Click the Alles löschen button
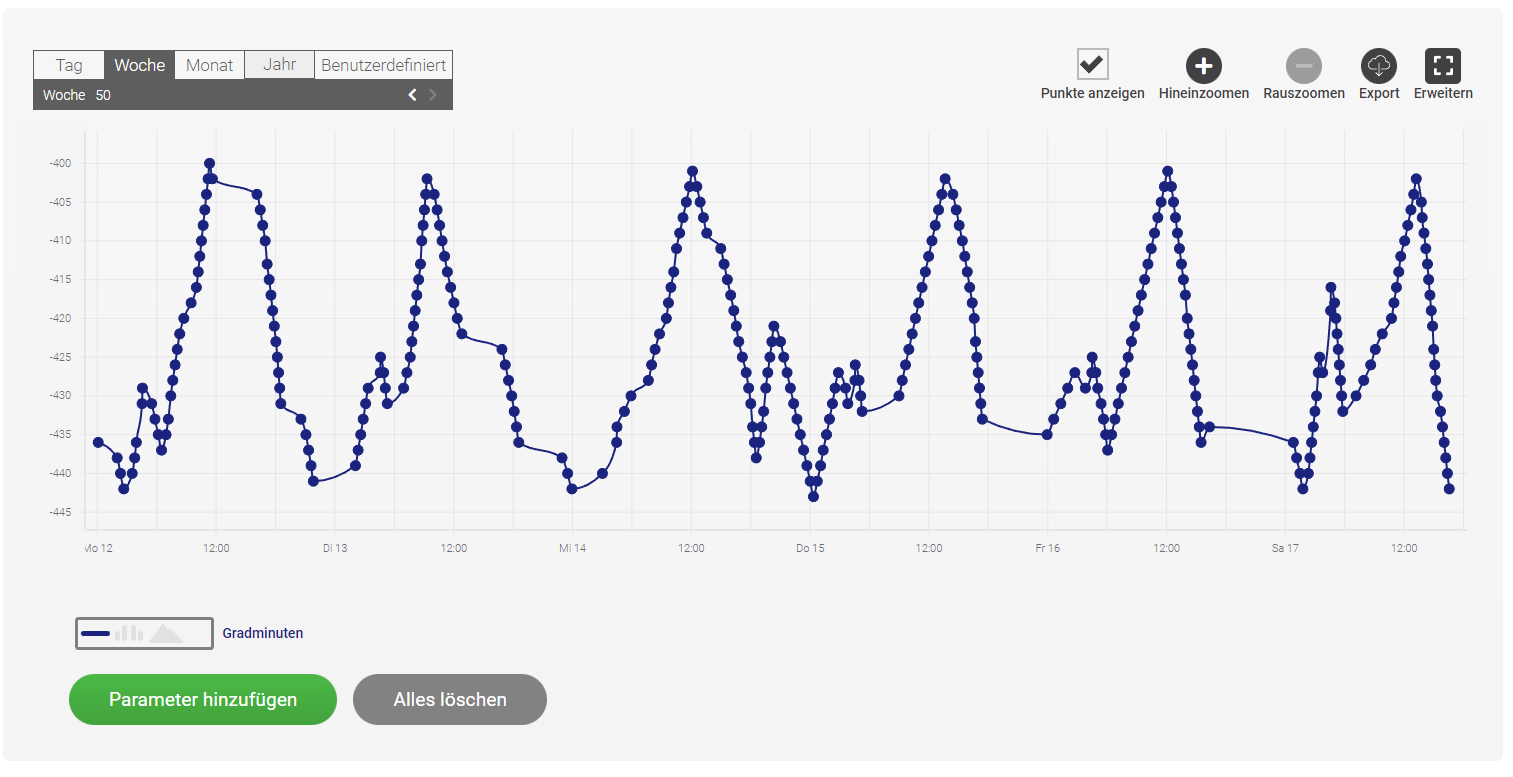Viewport: 1513px width, 777px height. [x=450, y=699]
